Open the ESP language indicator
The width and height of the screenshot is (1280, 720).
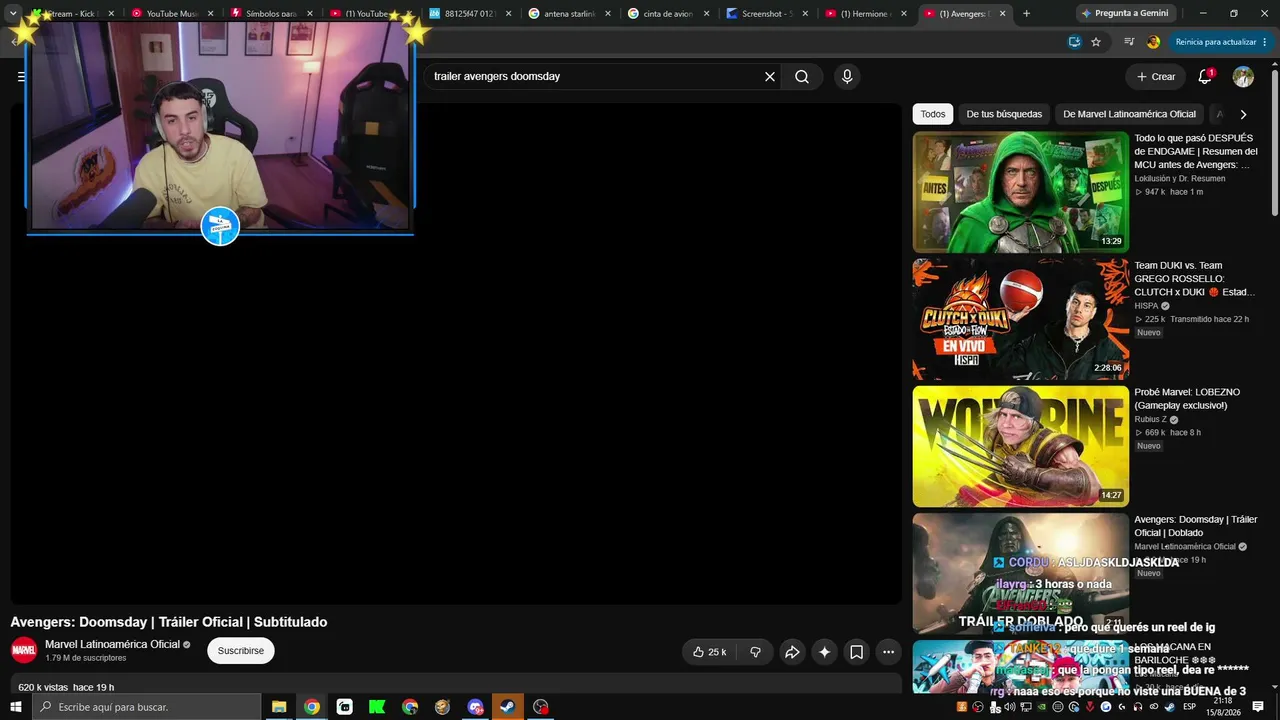click(1189, 707)
